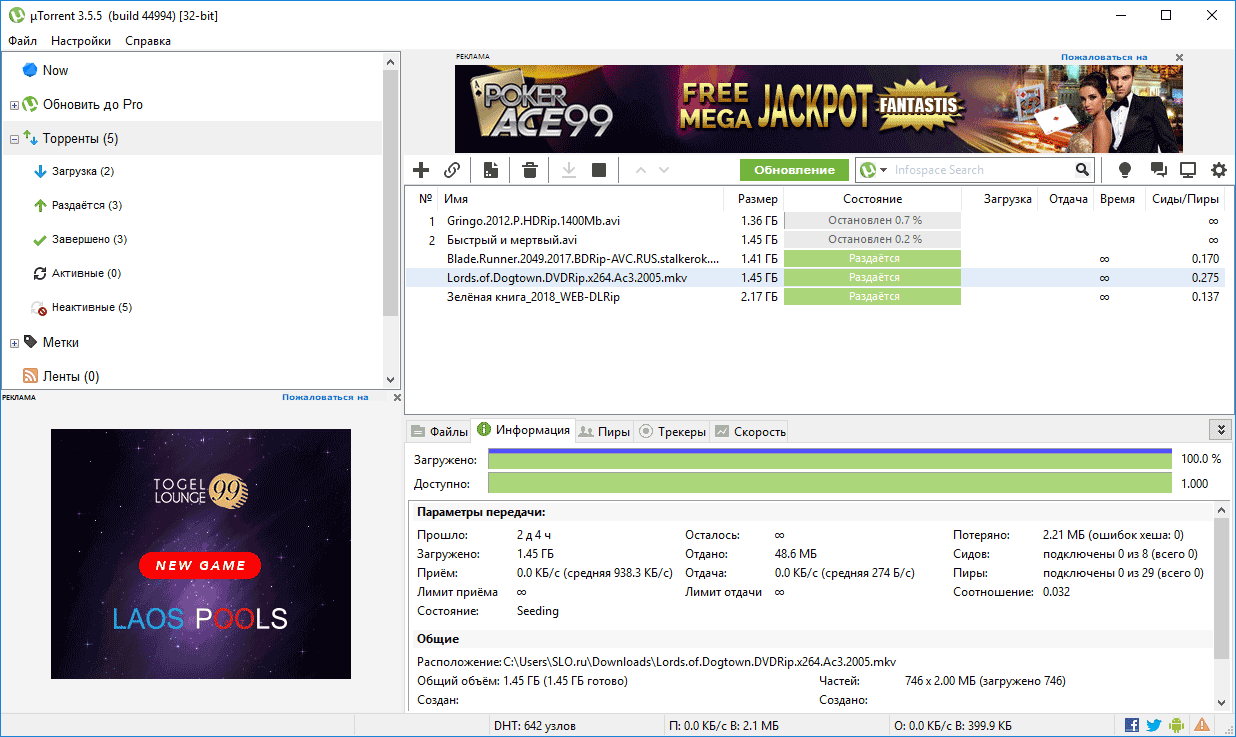Move torrent up the queue
The height and width of the screenshot is (737, 1236).
point(641,170)
